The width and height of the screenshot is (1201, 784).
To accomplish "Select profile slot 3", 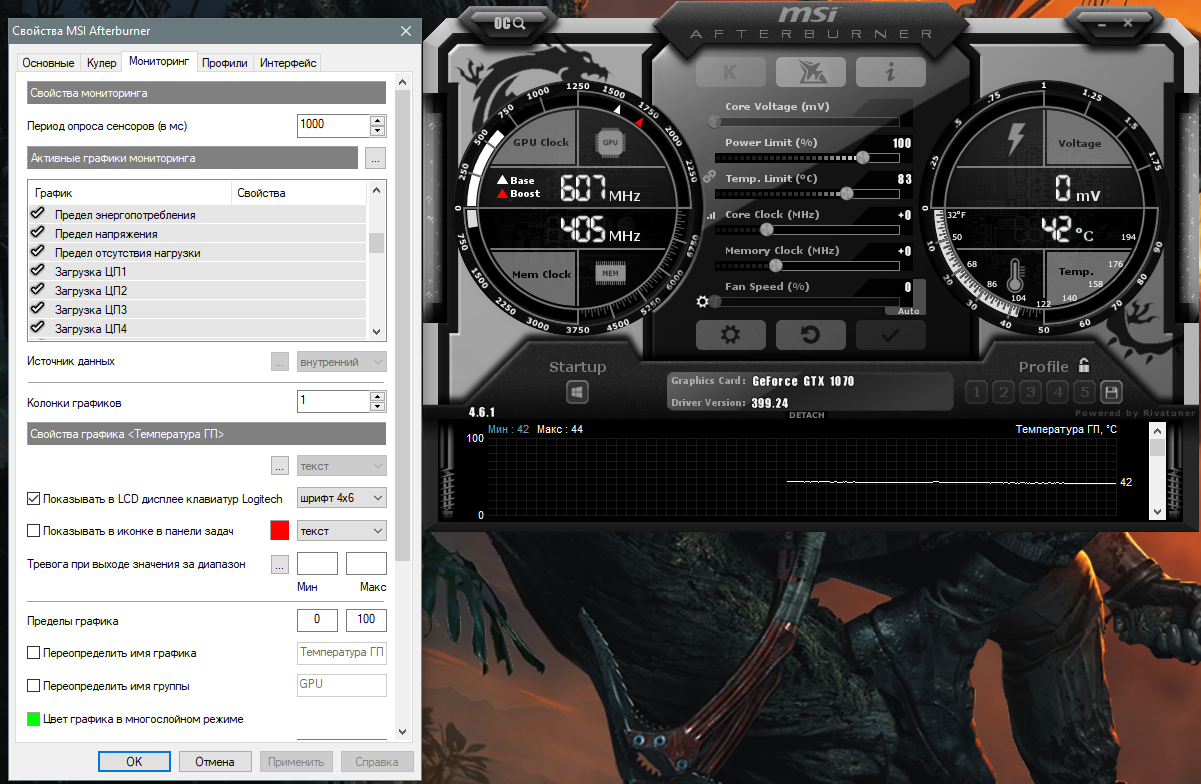I will point(1031,392).
